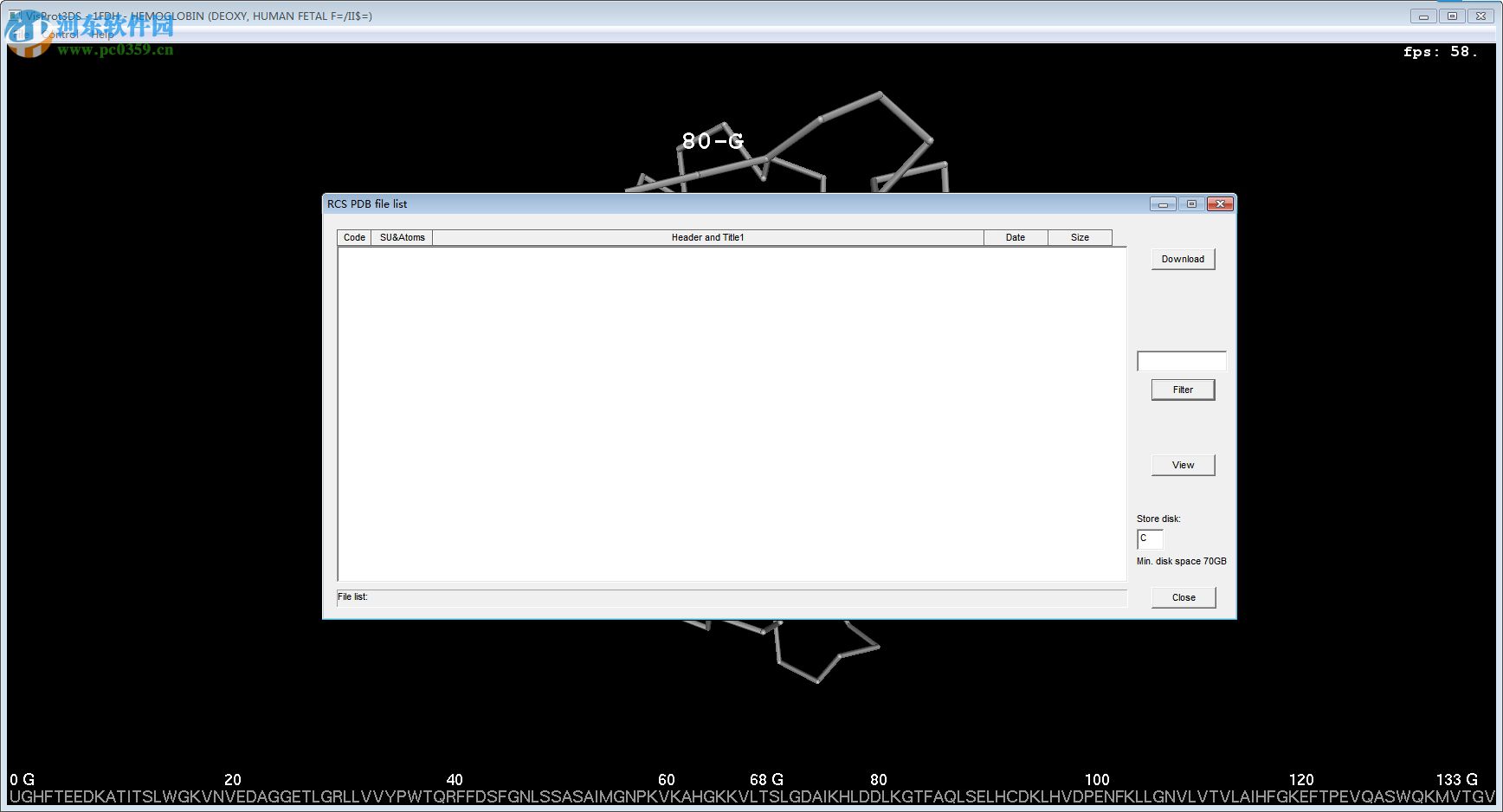Click the Download button in the PDB dialog
The image size is (1503, 812).
[x=1183, y=259]
